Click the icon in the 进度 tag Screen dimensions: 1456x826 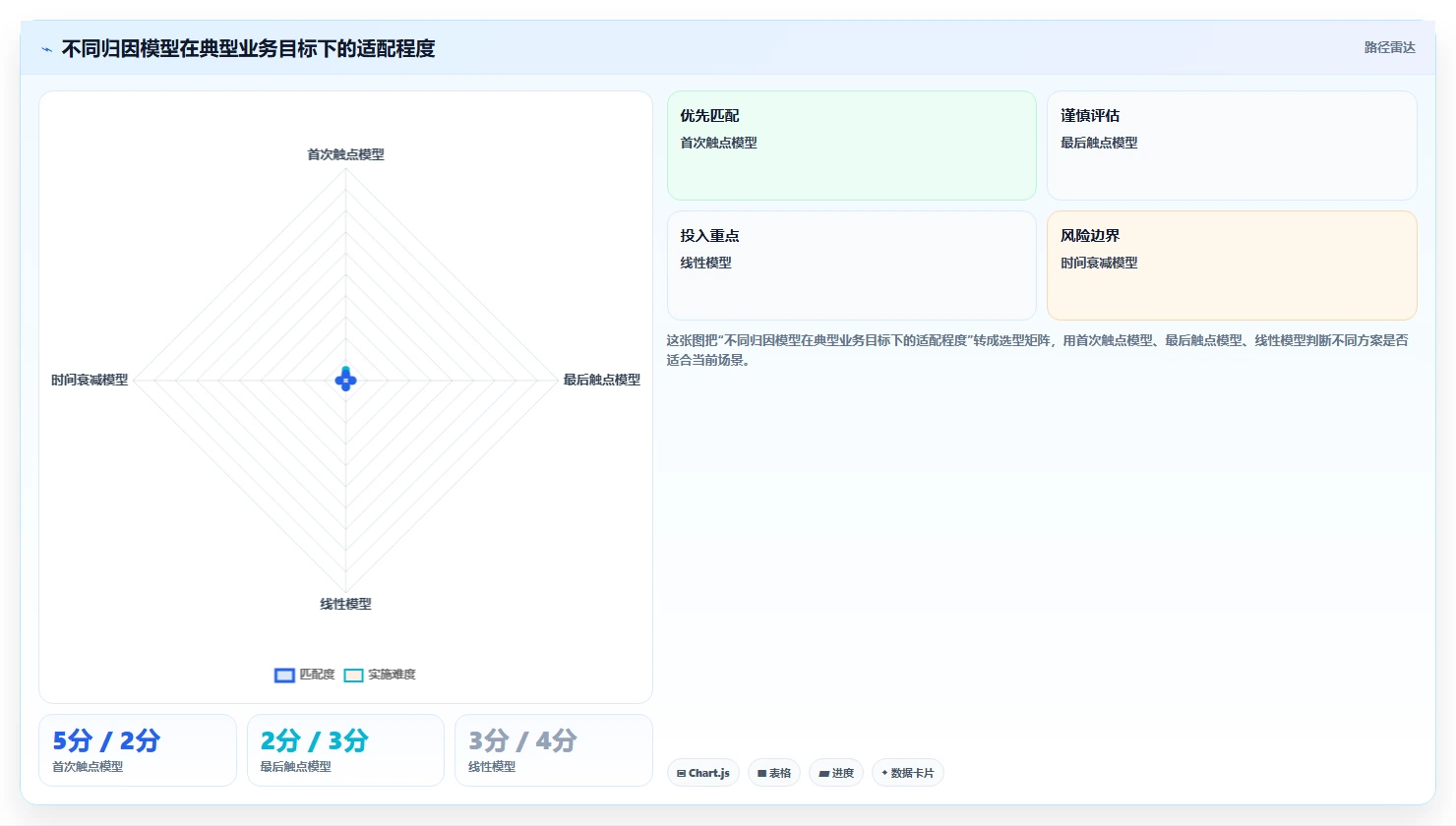(823, 774)
